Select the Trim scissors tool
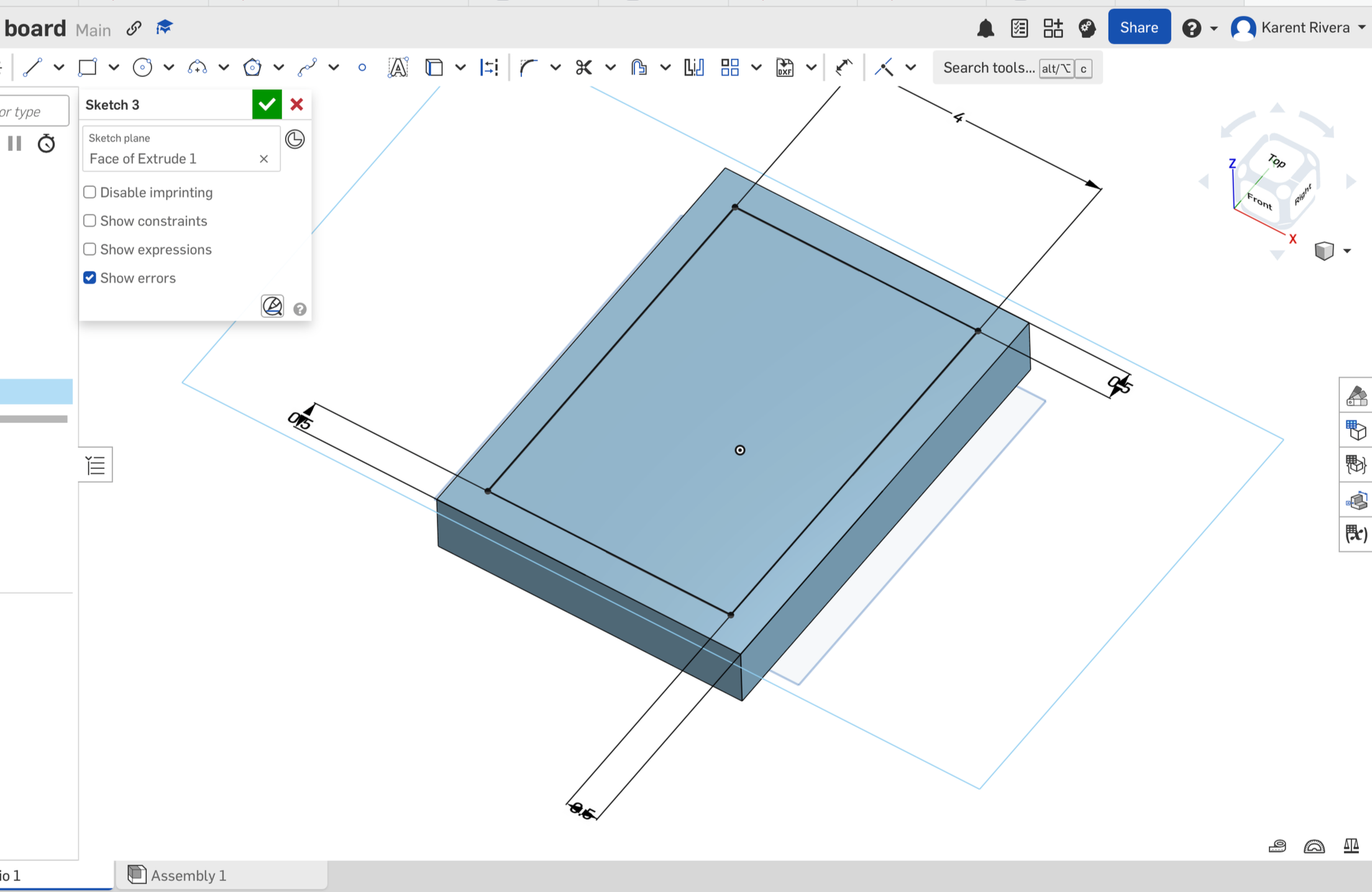 (583, 67)
